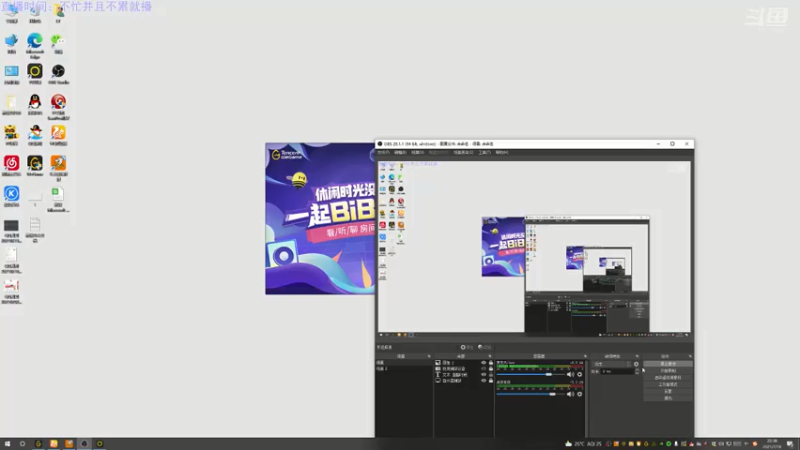The image size is (800, 450).
Task: Click the taskbar search circle
Action: tap(22, 444)
